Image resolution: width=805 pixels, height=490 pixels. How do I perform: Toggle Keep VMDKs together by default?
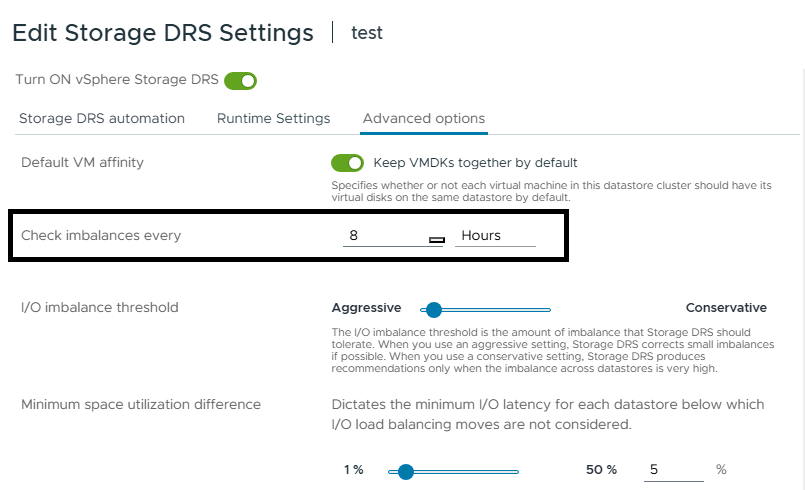pyautogui.click(x=347, y=162)
